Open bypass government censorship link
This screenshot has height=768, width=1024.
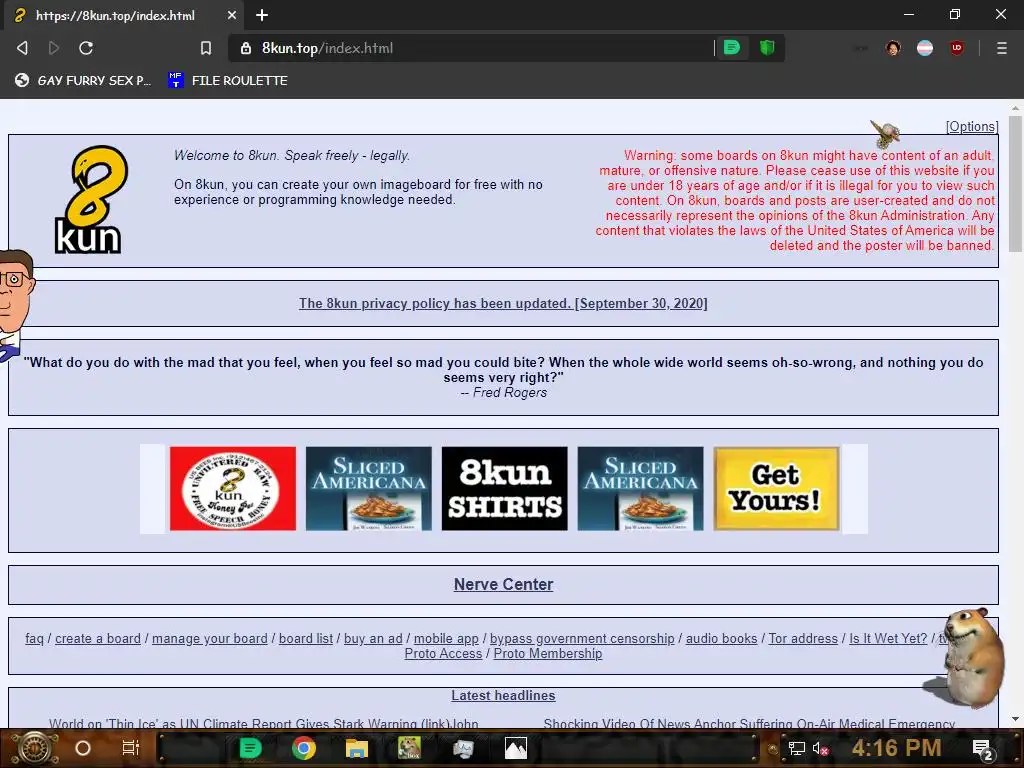pos(582,638)
